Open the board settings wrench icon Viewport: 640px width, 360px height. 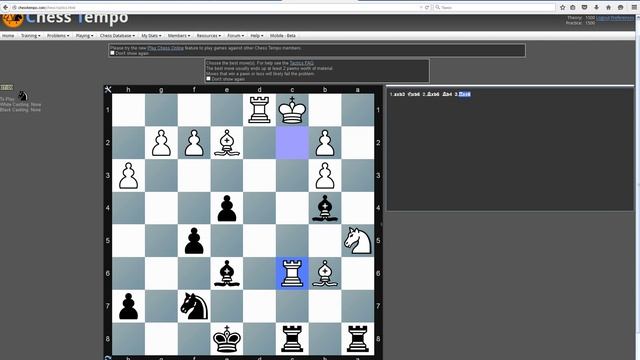[x=108, y=89]
